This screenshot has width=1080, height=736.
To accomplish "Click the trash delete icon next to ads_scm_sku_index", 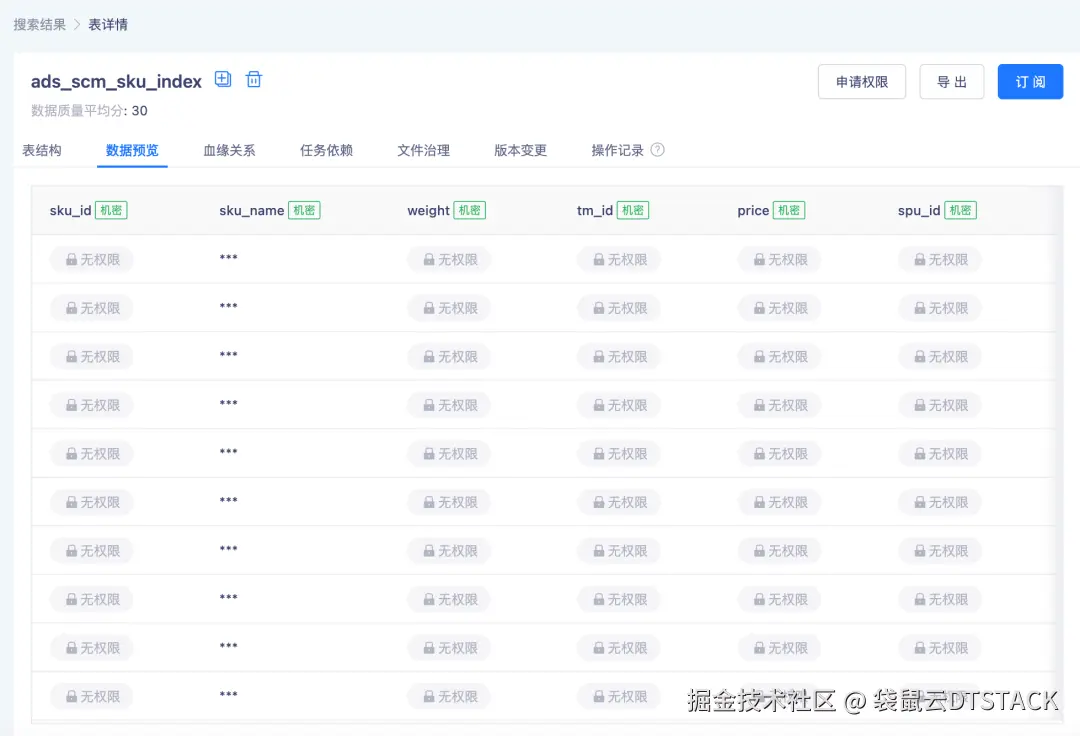I will 253,79.
